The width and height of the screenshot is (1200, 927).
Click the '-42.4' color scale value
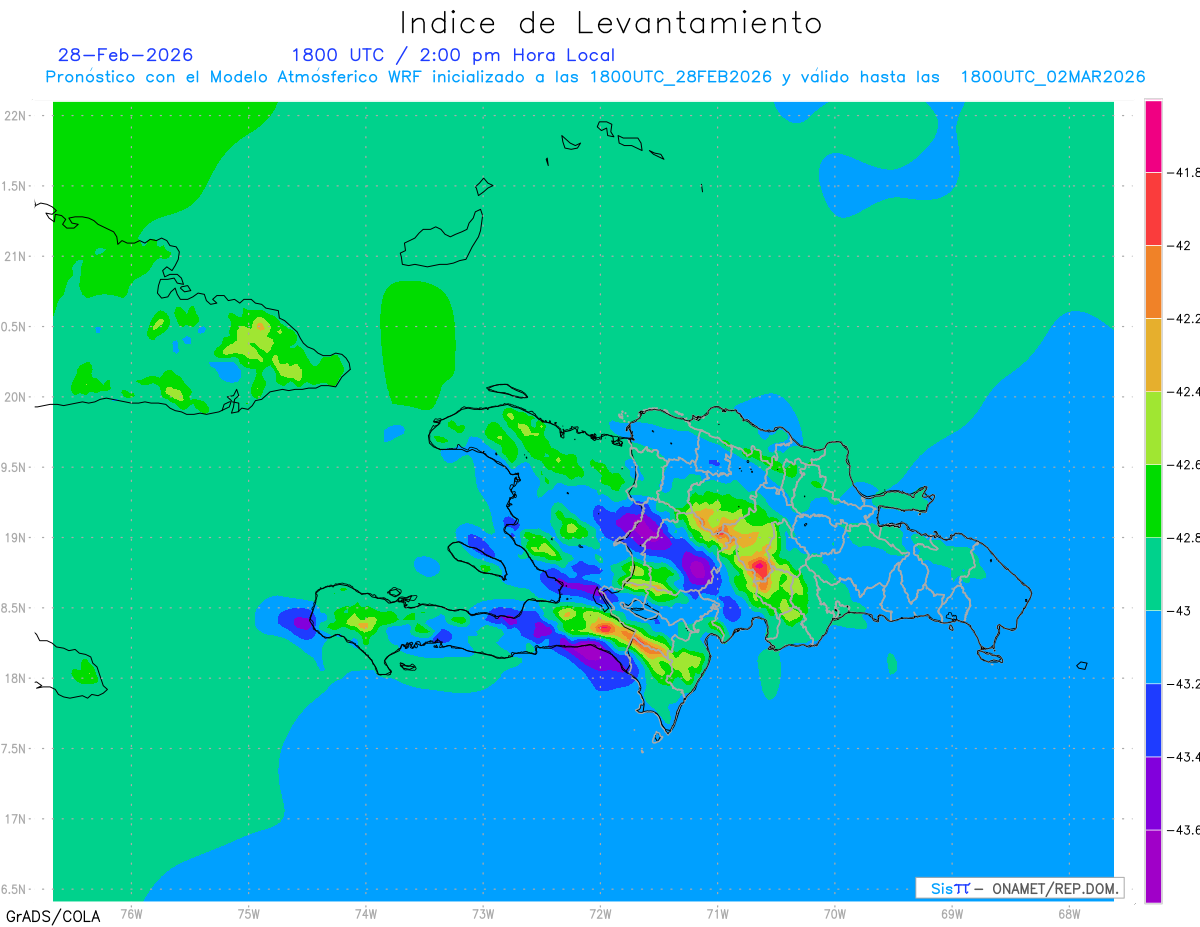[1185, 391]
